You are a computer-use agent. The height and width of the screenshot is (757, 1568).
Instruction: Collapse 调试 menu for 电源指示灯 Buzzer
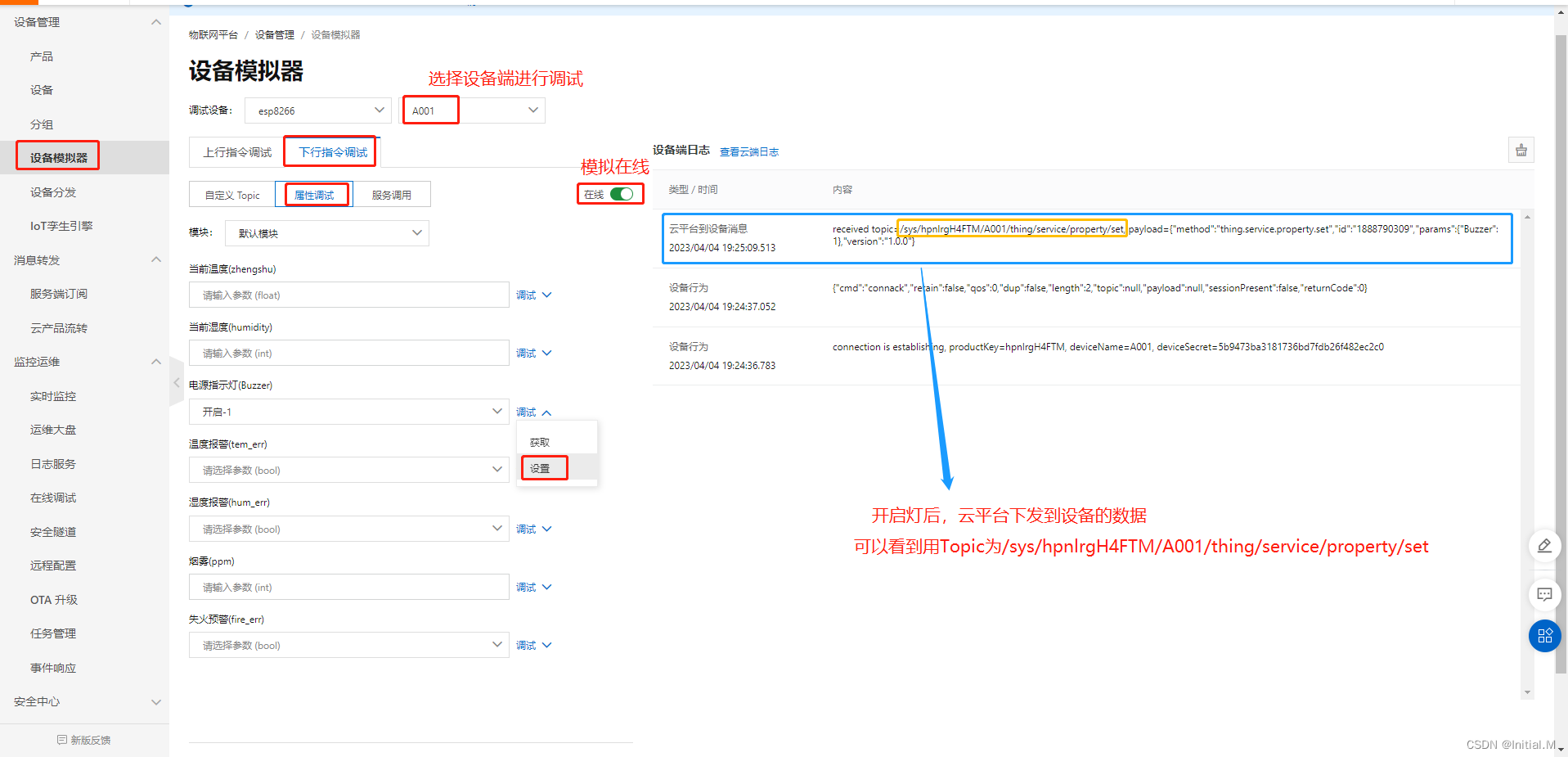pos(534,412)
